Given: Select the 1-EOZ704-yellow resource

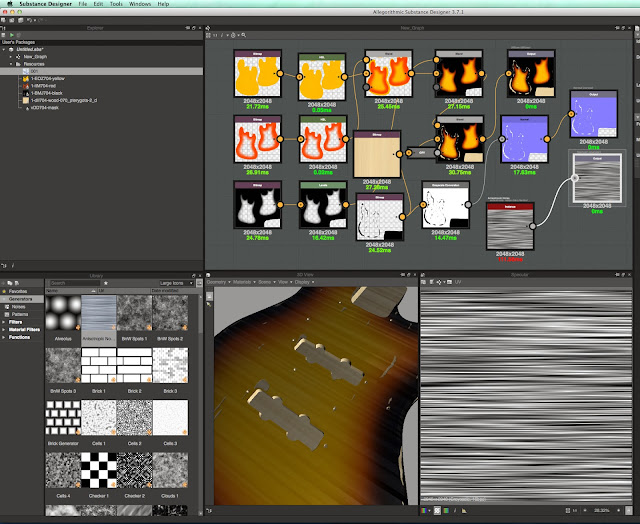Looking at the screenshot, I should pos(48,78).
